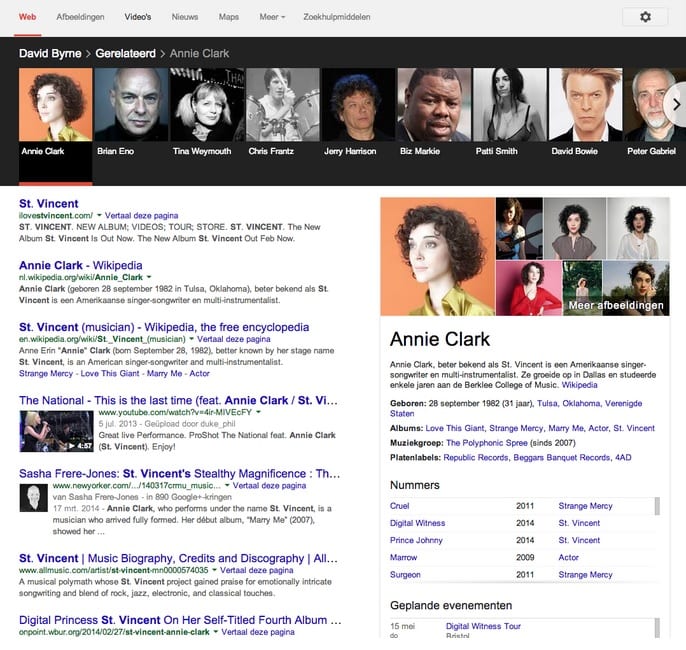The image size is (686, 650).
Task: Open Strange Mercy album in Cruel row
Action: pos(585,506)
